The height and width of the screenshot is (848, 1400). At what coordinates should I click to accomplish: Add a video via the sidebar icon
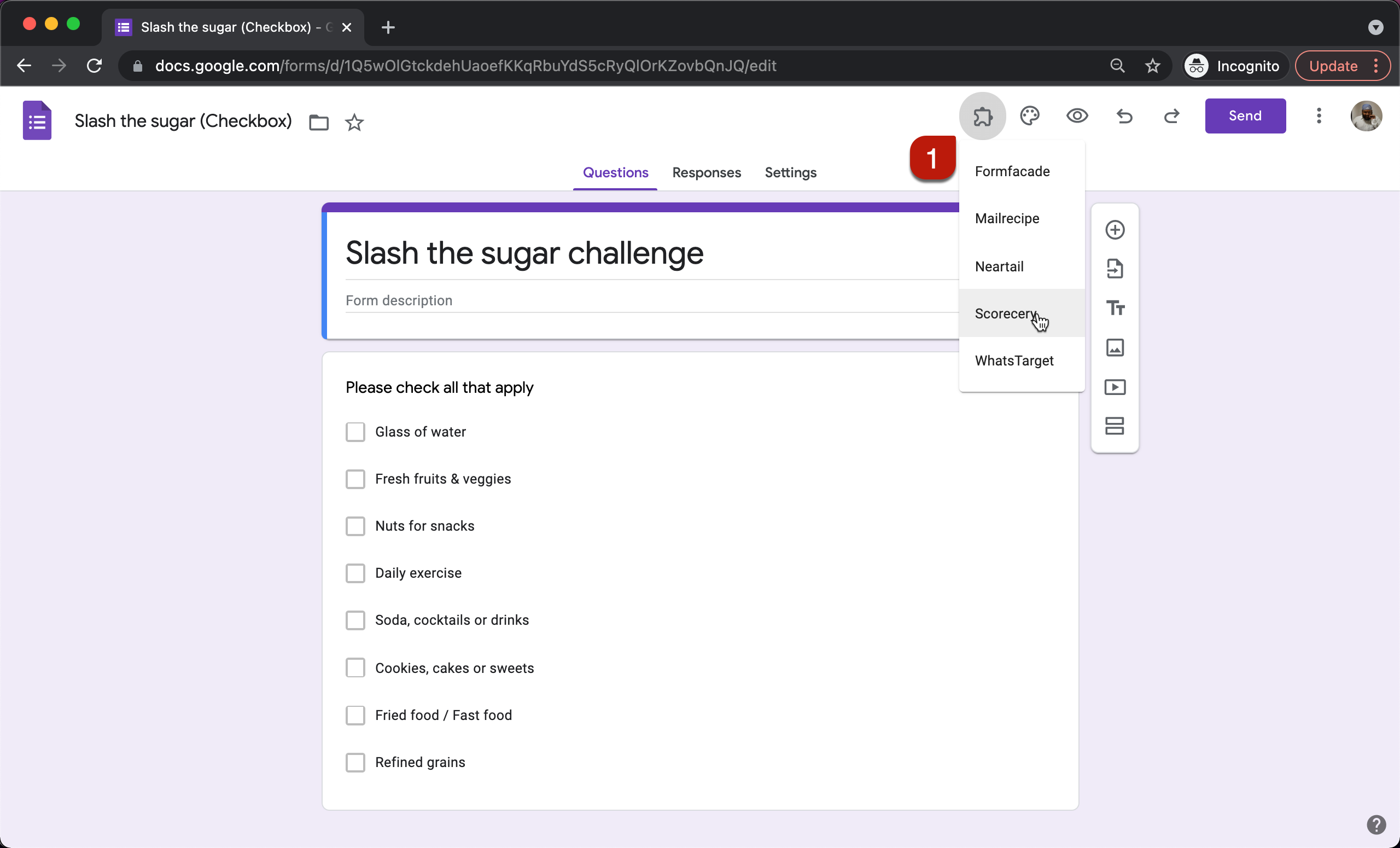(1115, 387)
